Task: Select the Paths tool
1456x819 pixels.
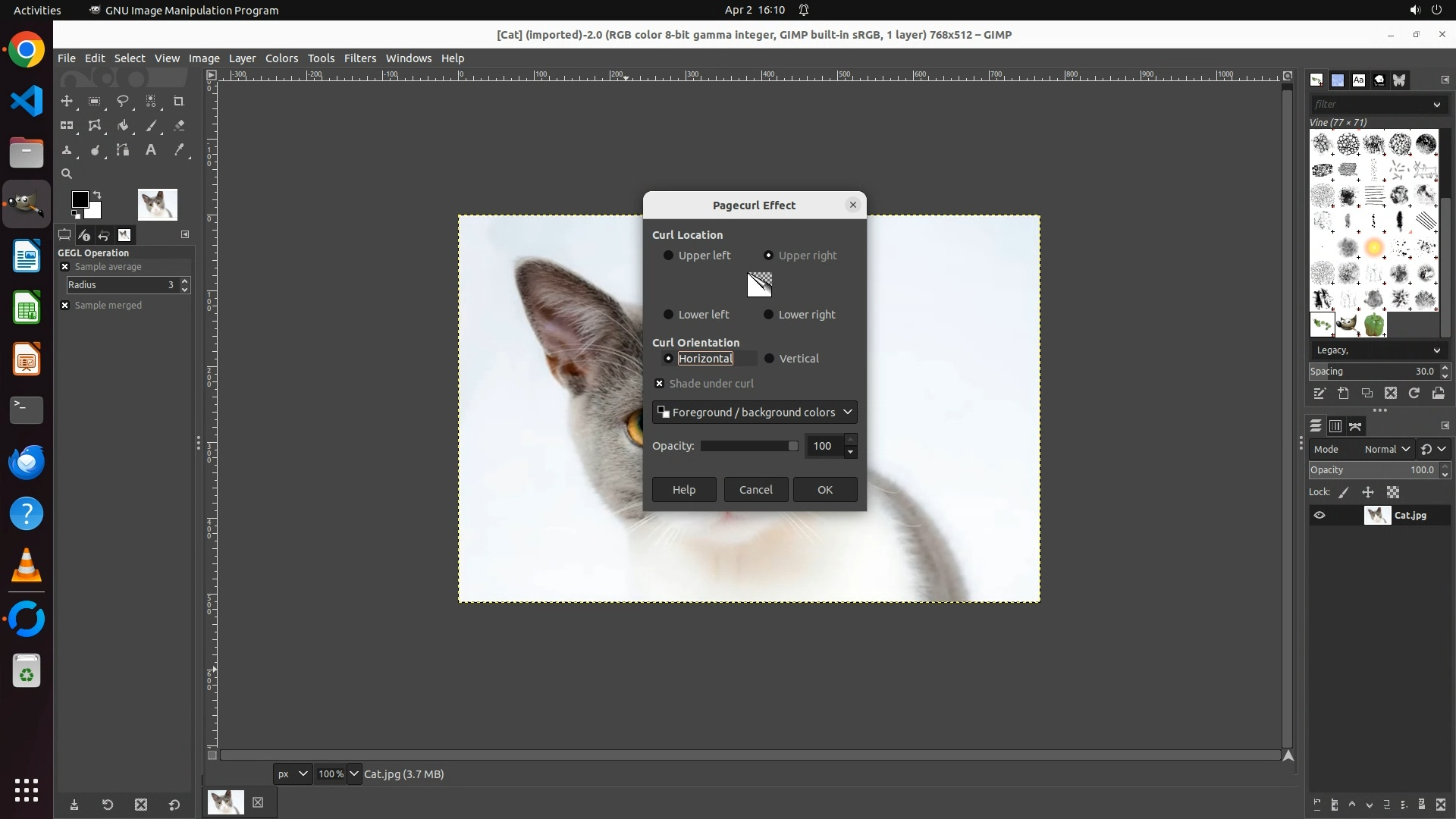Action: coord(123,150)
